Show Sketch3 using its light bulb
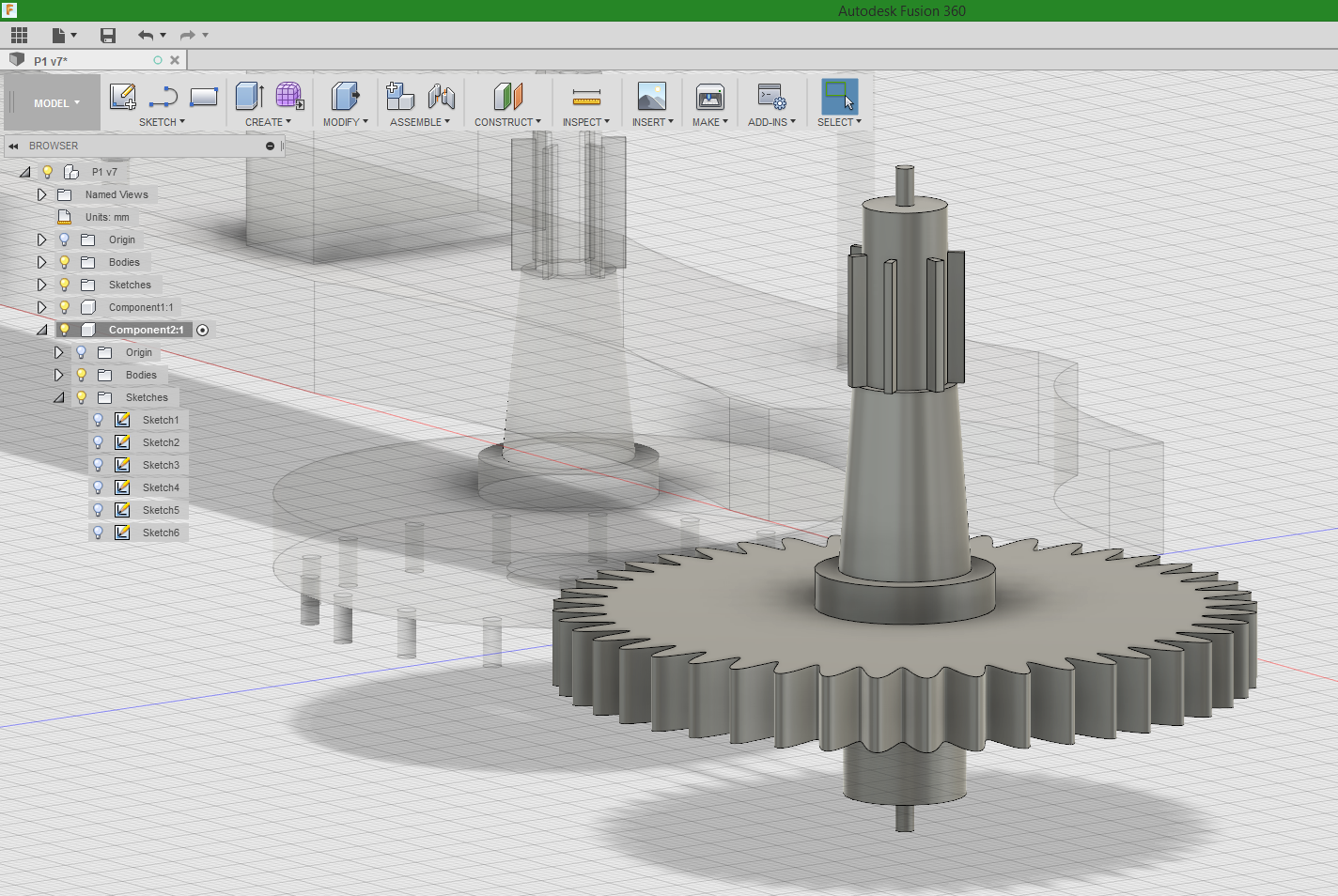The image size is (1338, 896). coord(98,465)
